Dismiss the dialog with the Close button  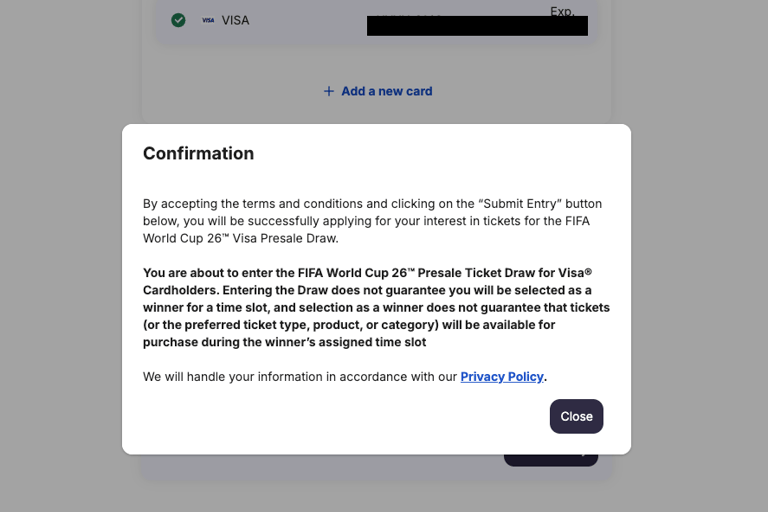click(576, 416)
